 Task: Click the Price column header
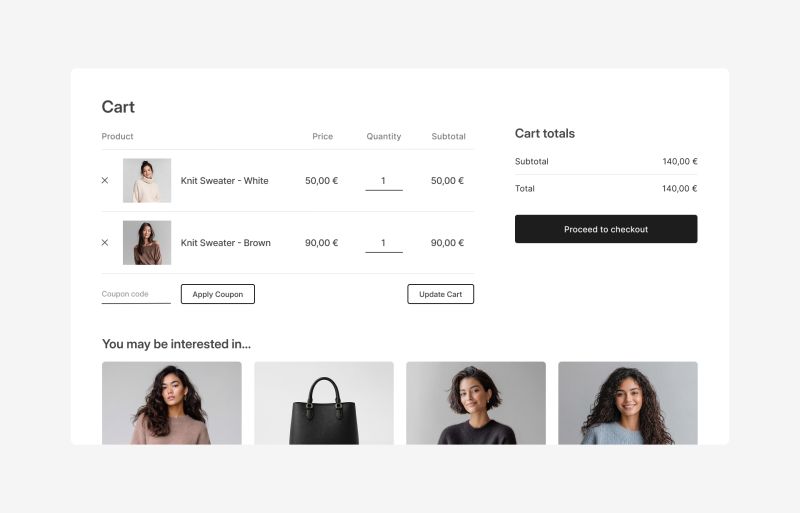coord(322,136)
